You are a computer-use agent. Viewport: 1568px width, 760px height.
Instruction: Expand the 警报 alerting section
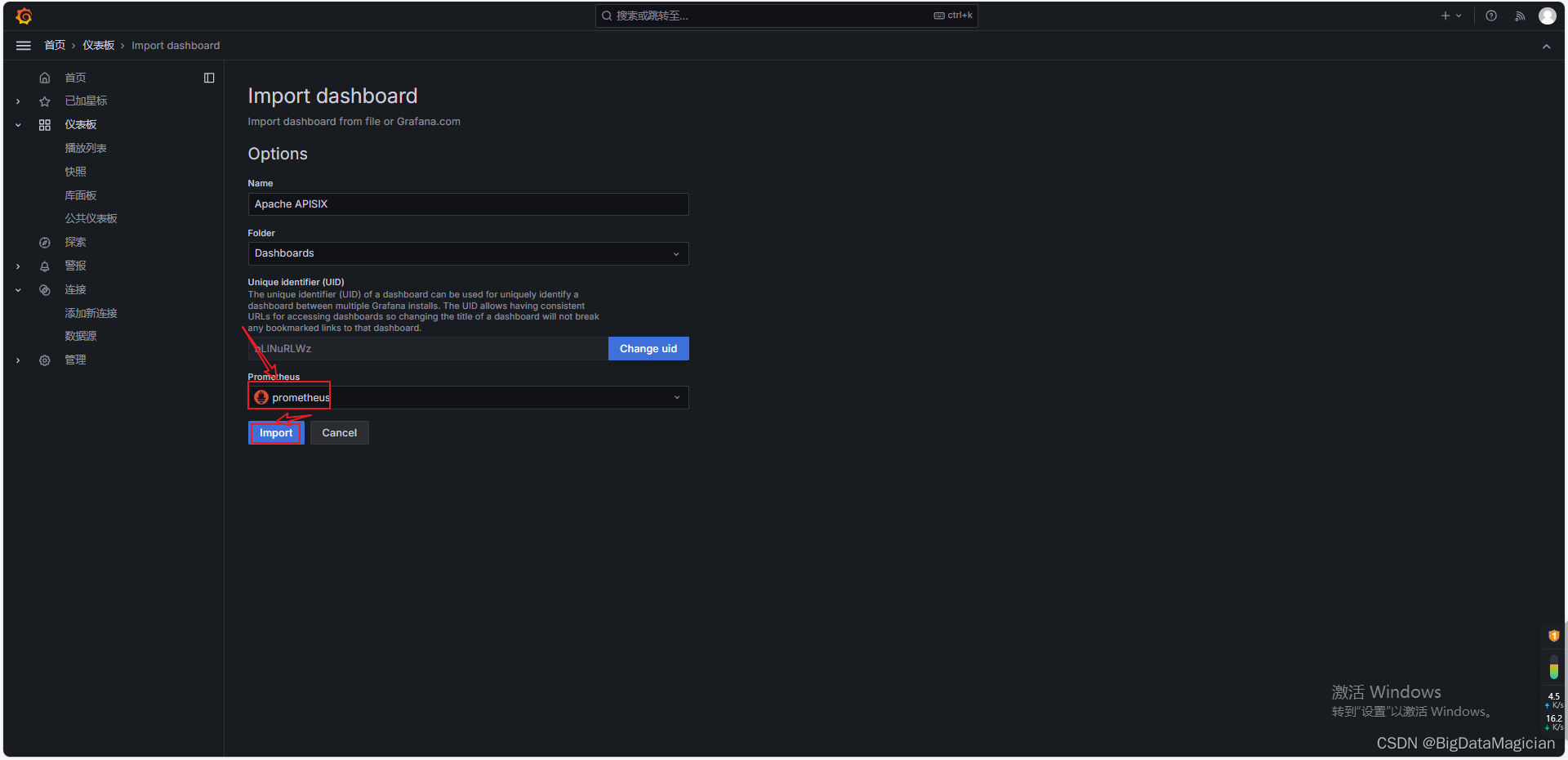click(18, 266)
